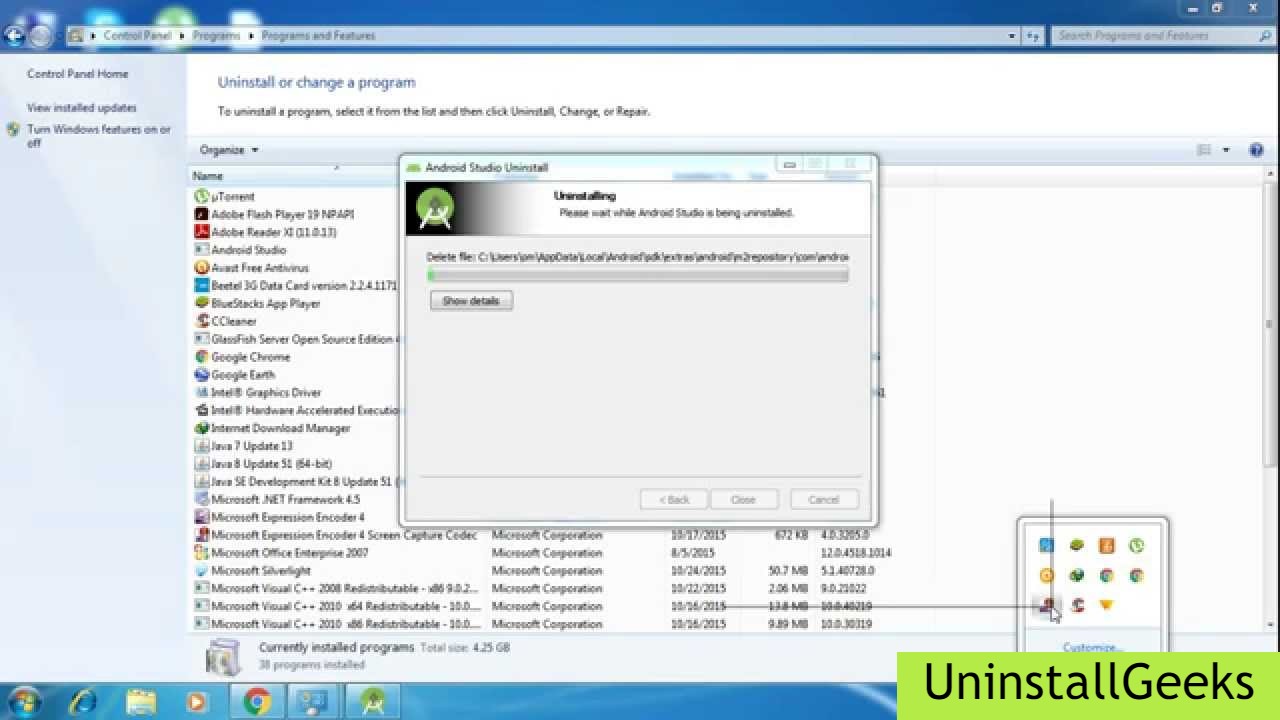The image size is (1280, 720).
Task: Click the Avast Free Antivirus row icon
Action: 201,268
